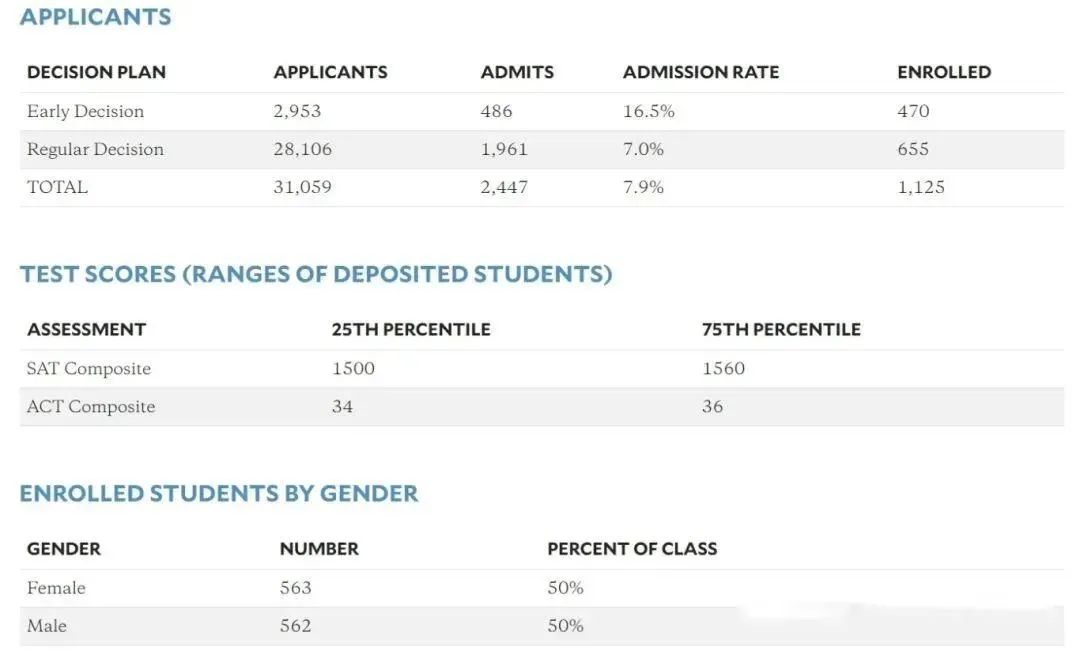Select the Early Decision row label
This screenshot has height=651, width=1080.
pos(85,111)
